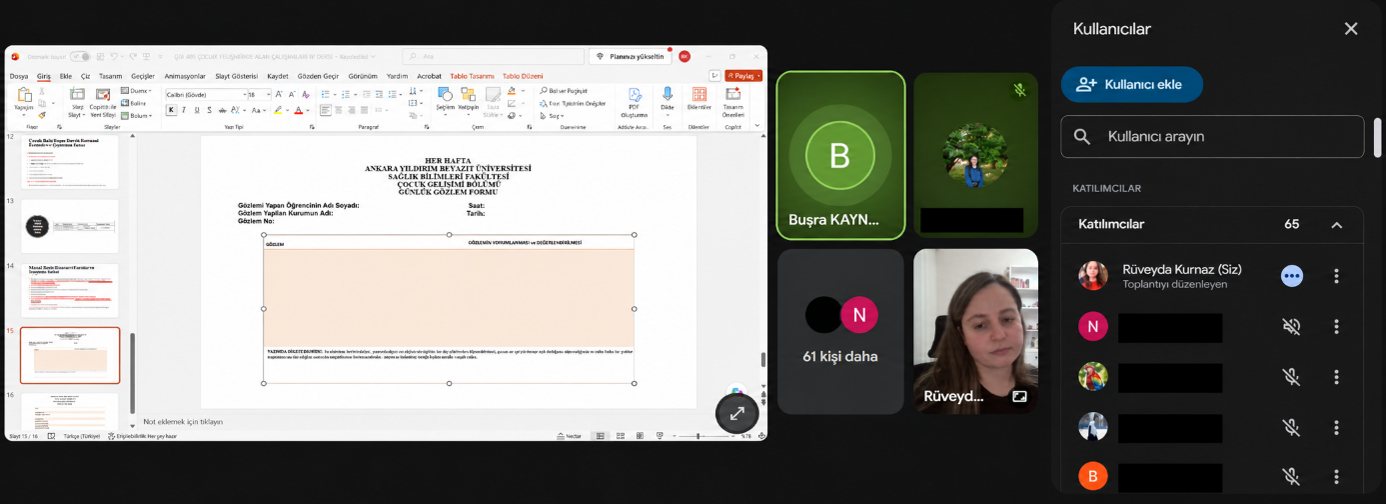
Task: Open the Düzen layout dropdown
Action: click(x=136, y=91)
